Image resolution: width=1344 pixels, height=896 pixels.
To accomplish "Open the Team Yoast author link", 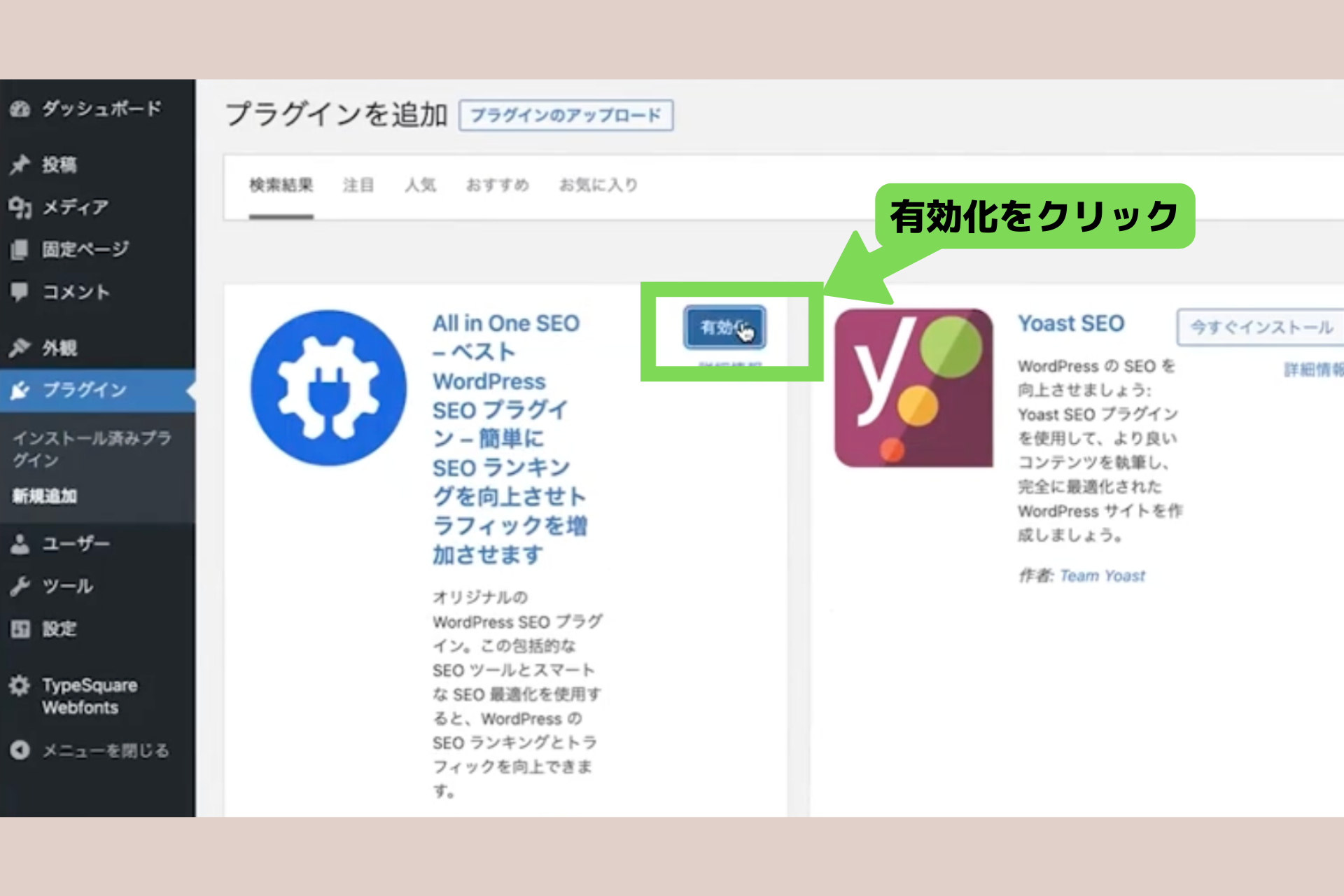I will (1102, 576).
